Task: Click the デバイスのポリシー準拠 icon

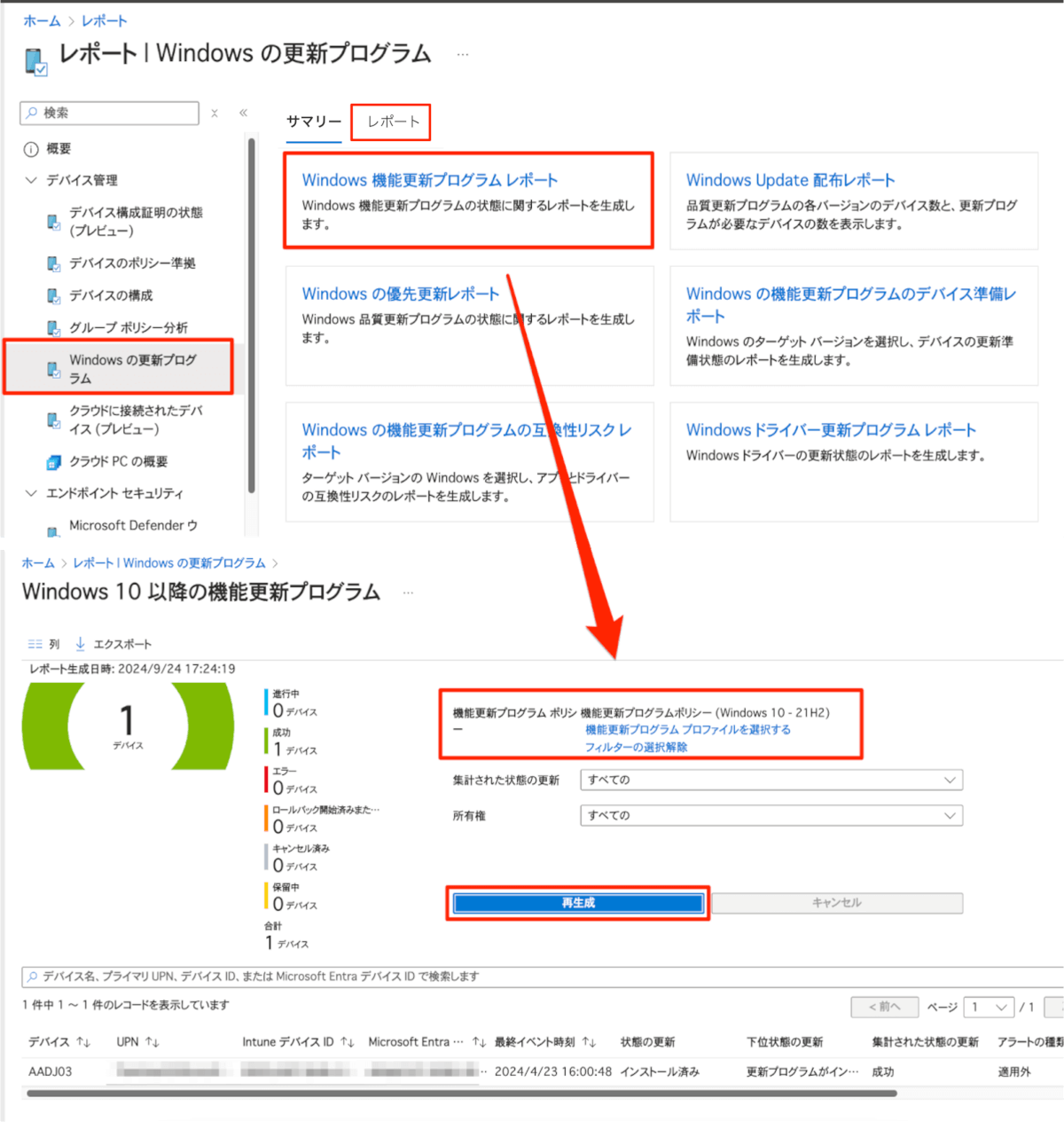Action: point(54,263)
